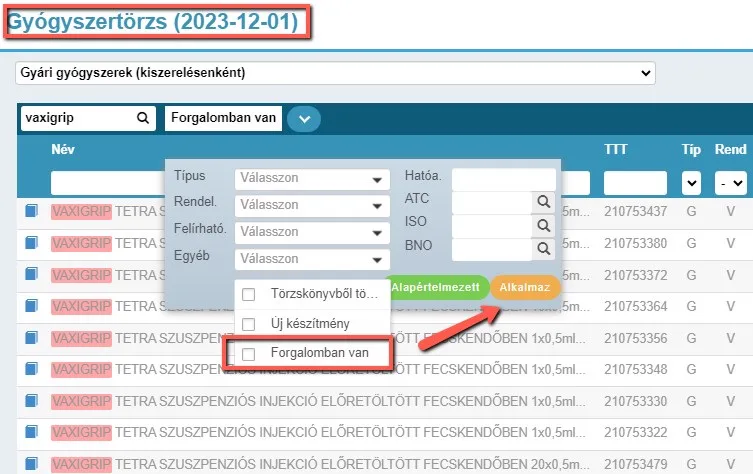Open book icon of row 210753437
The height and width of the screenshot is (474, 753).
point(31,210)
